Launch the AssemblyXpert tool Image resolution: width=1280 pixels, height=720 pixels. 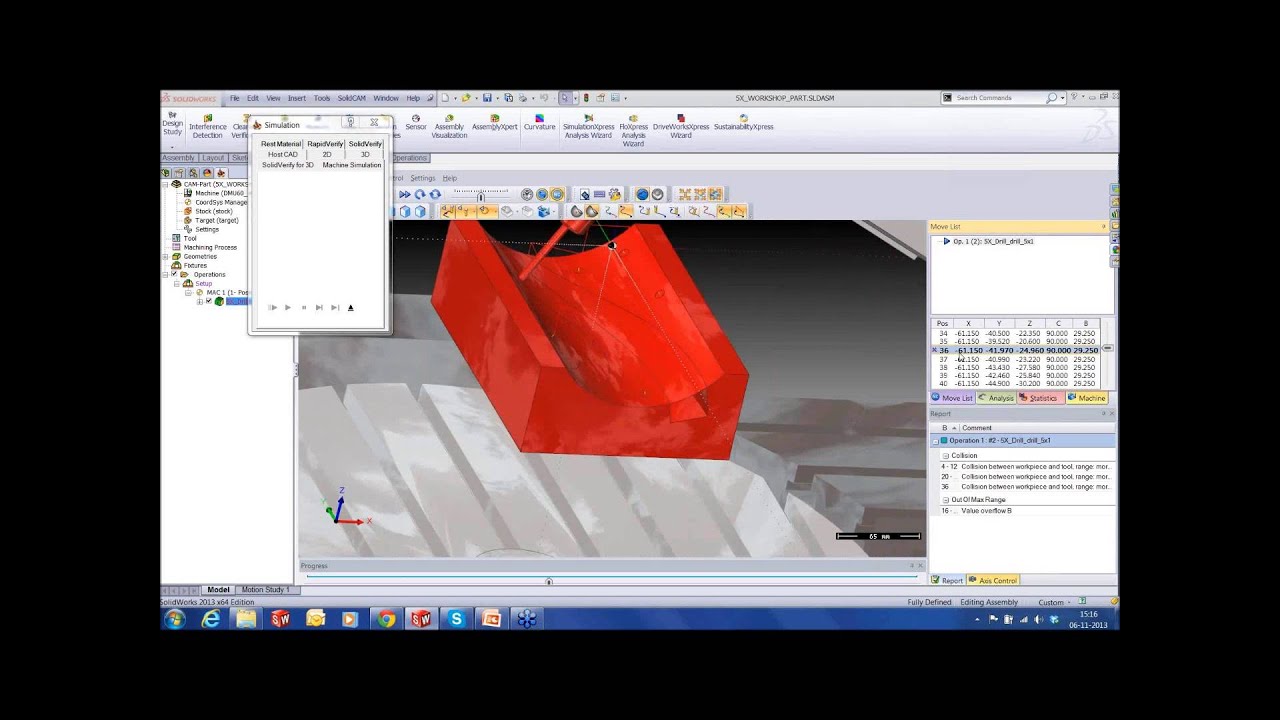[494, 122]
